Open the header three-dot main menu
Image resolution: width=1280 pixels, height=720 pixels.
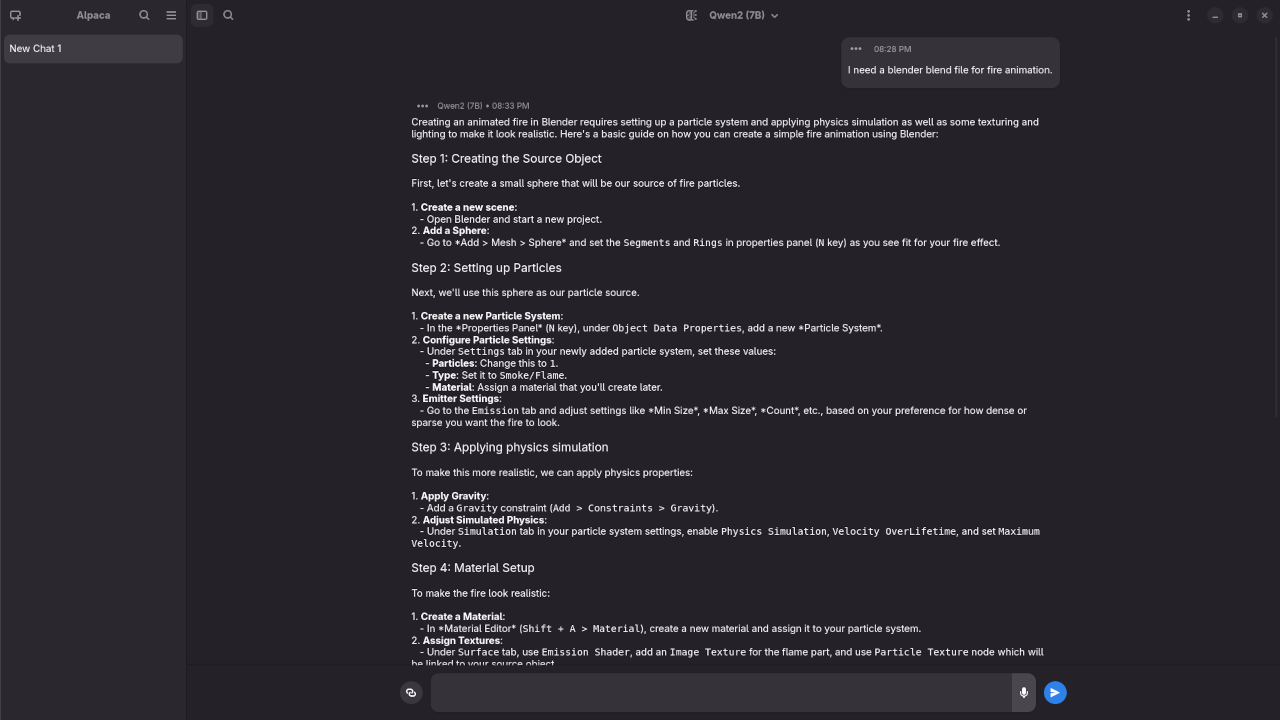tap(1188, 15)
